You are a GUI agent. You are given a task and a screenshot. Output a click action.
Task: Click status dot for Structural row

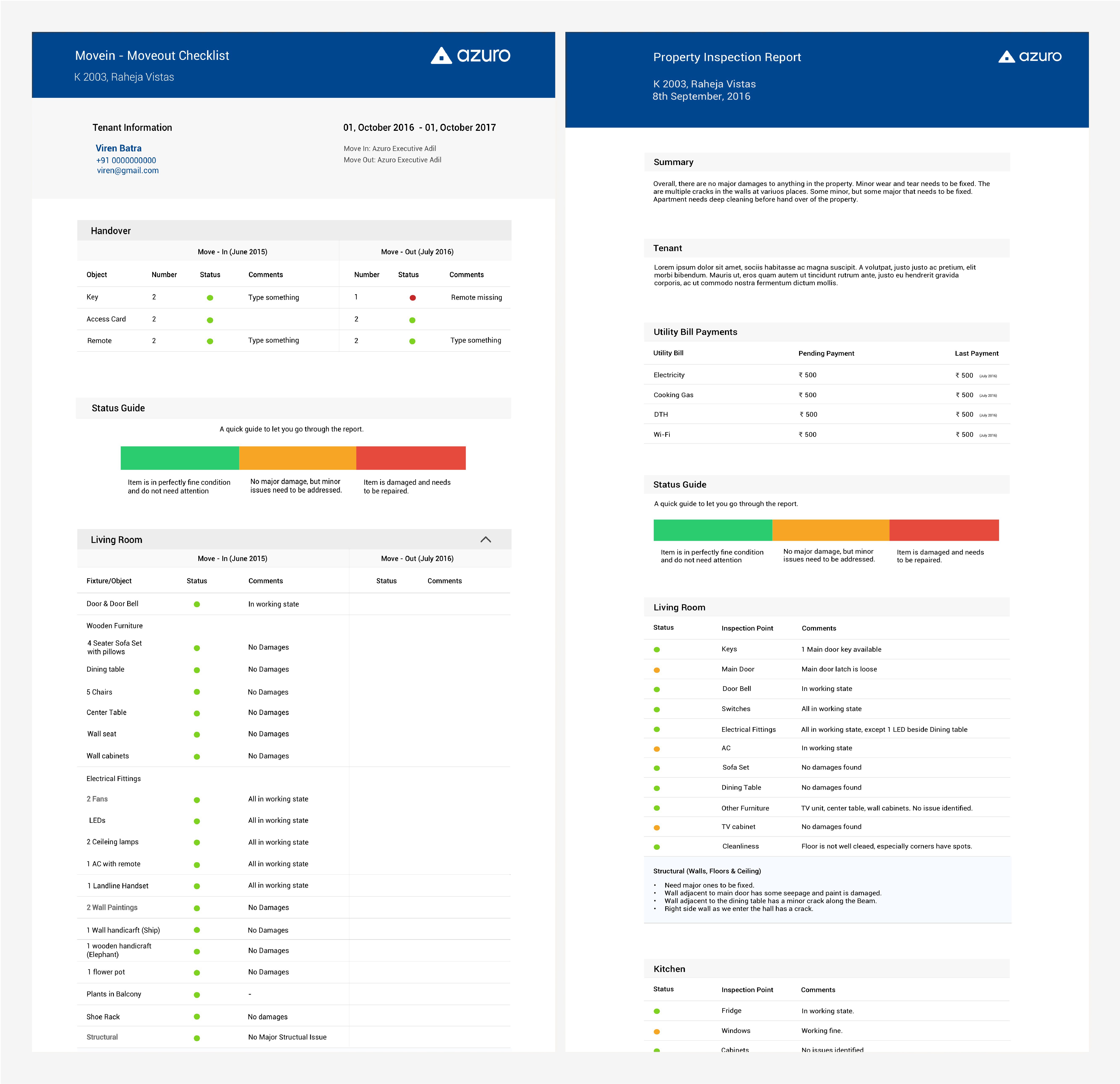point(197,1038)
